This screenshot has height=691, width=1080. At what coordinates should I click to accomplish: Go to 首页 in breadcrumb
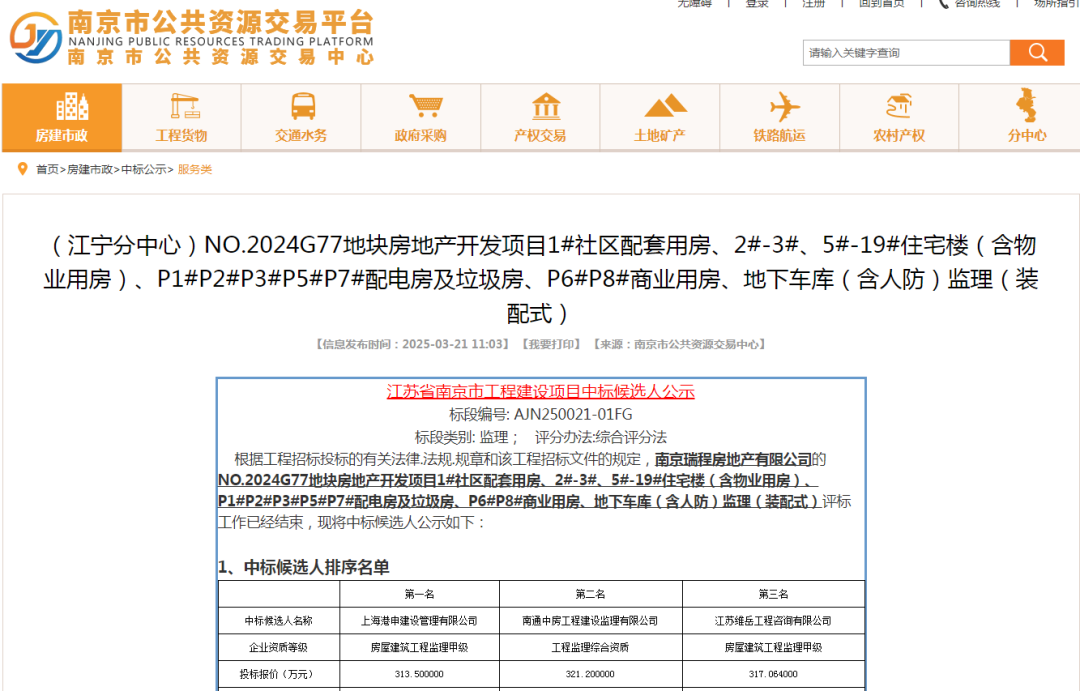(x=47, y=169)
